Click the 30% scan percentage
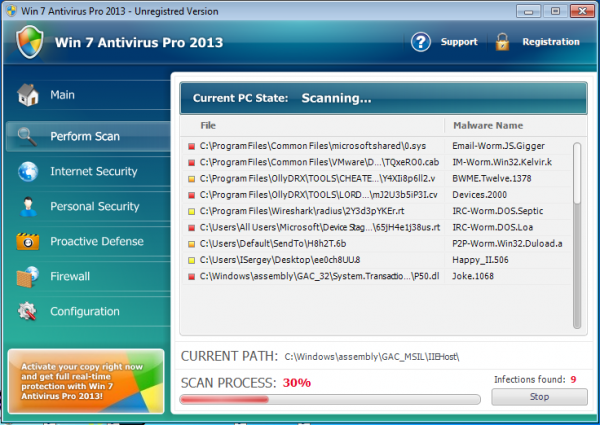 point(297,383)
